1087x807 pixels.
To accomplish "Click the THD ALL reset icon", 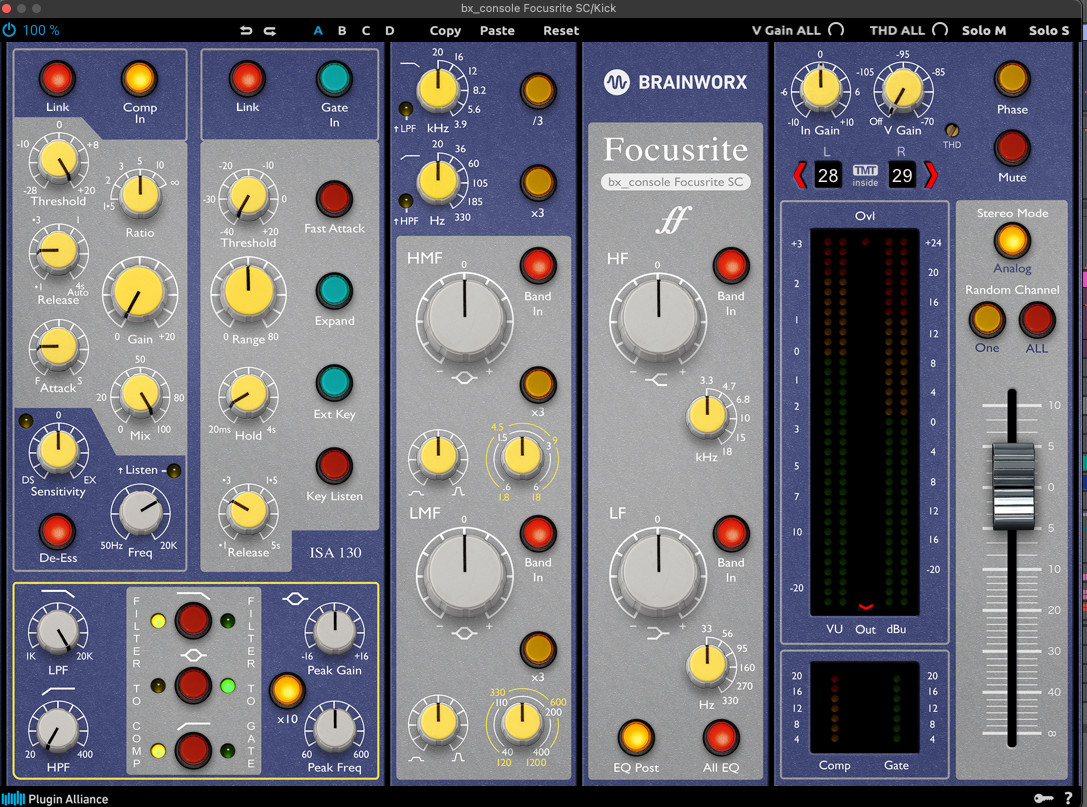I will [x=940, y=30].
